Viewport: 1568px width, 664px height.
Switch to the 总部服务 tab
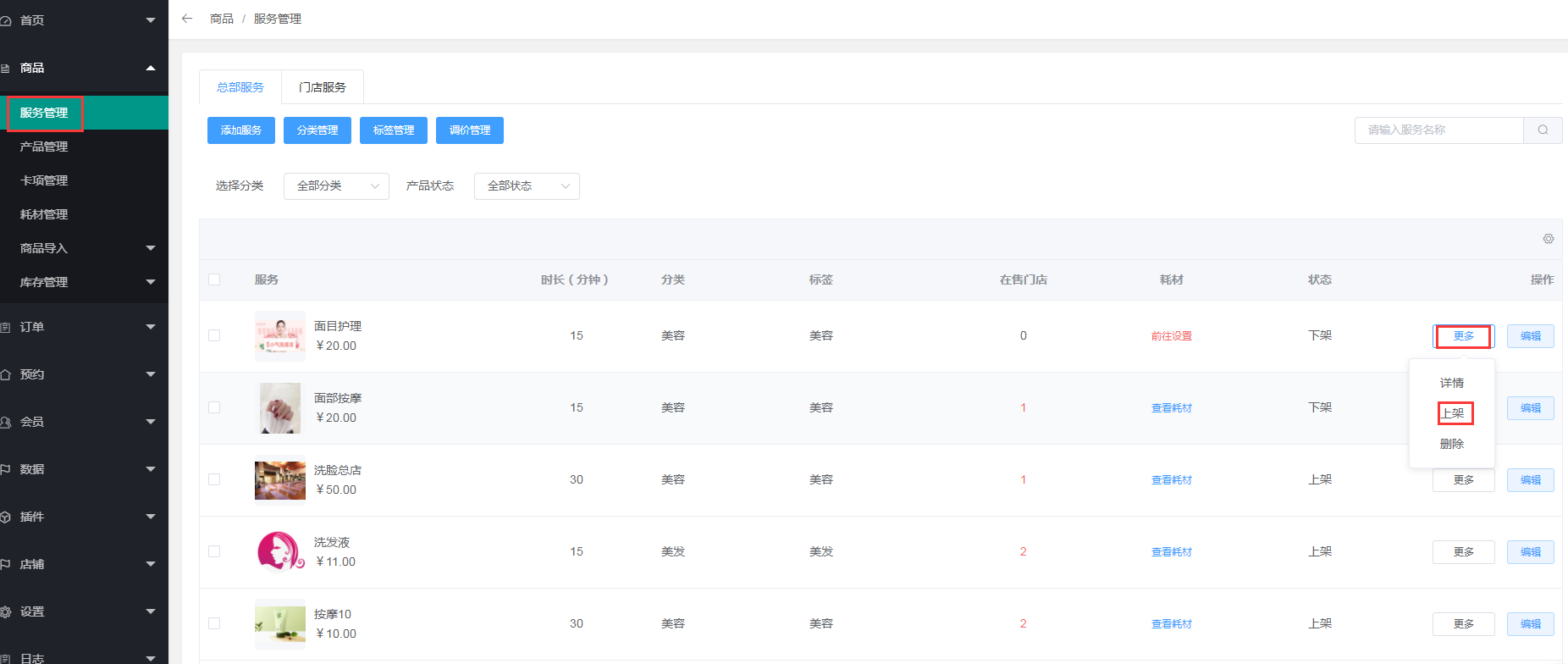[240, 87]
